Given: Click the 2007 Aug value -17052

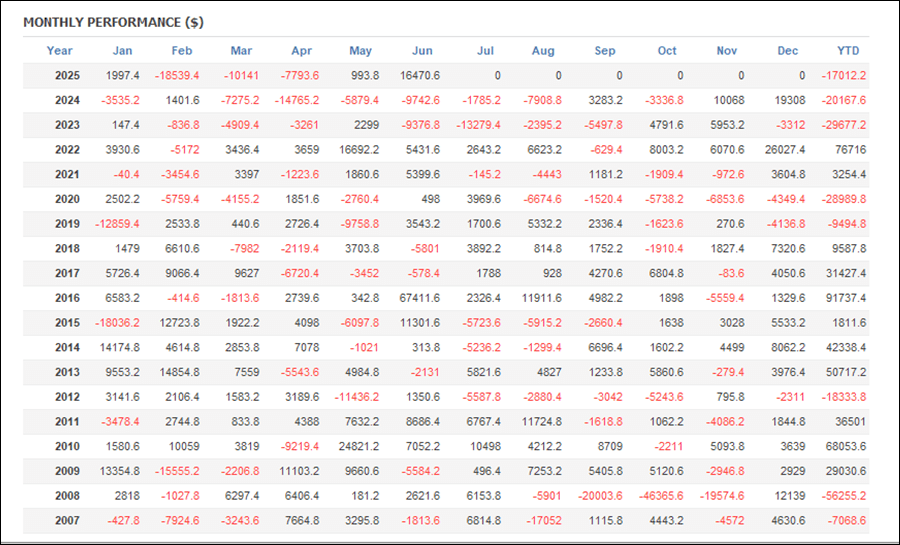Looking at the screenshot, I should pyautogui.click(x=544, y=520).
